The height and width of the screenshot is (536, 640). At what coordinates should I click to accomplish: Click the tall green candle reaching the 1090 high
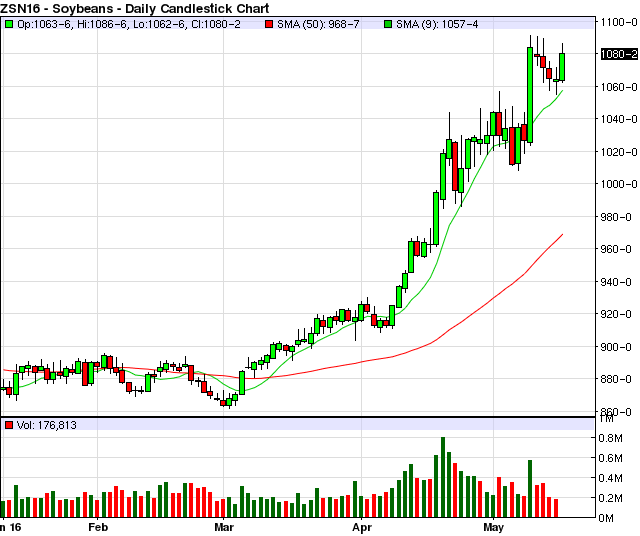tap(530, 95)
